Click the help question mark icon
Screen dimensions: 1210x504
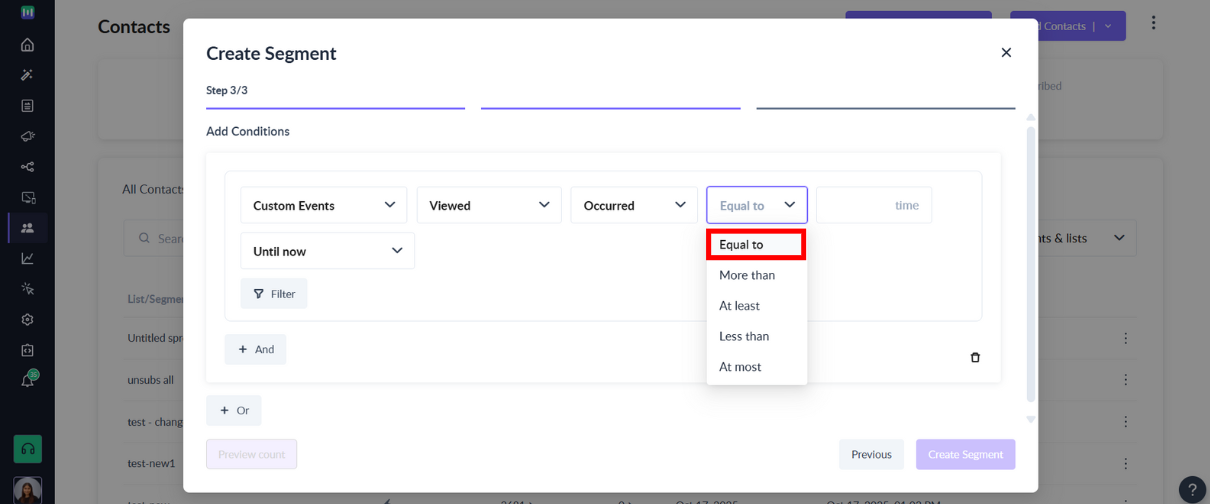[1192, 489]
